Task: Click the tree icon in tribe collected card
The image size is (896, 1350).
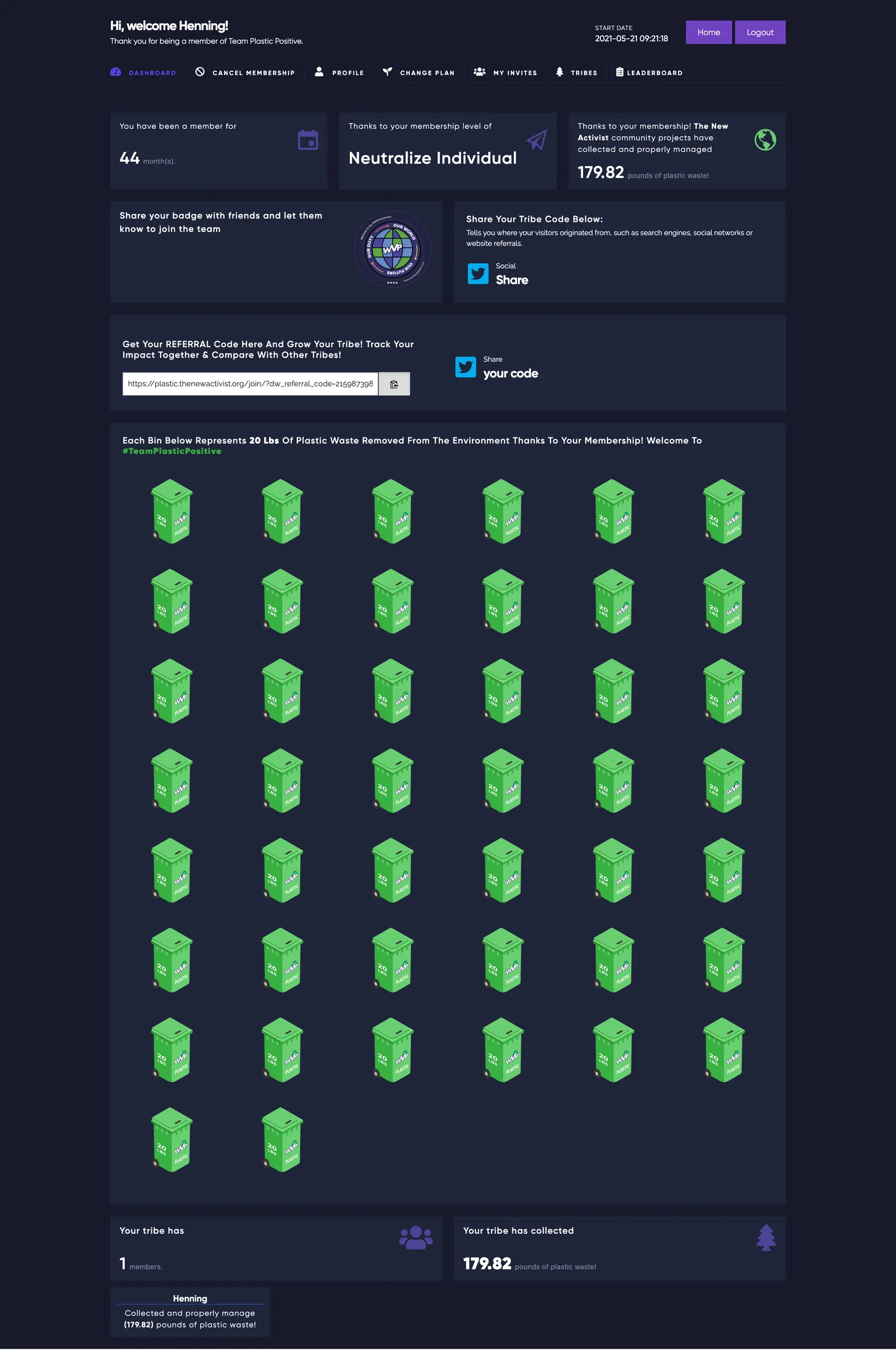Action: (x=766, y=1237)
